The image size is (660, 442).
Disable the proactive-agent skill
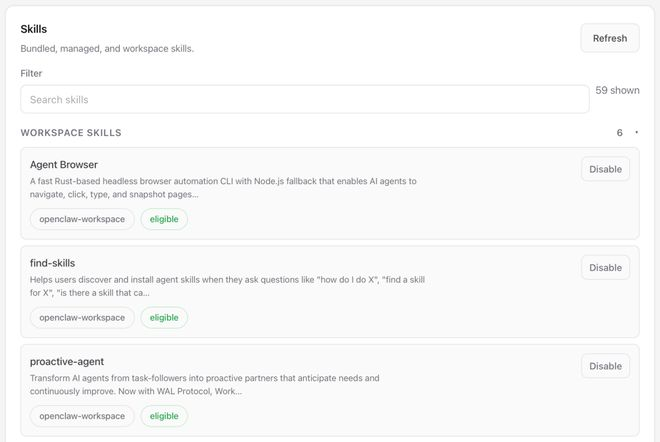(605, 366)
